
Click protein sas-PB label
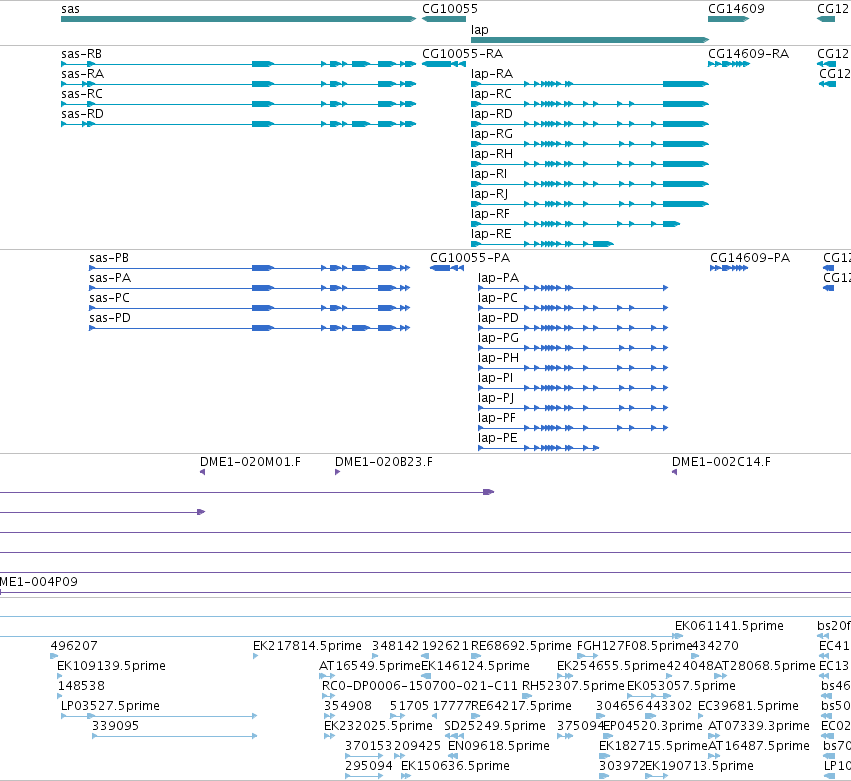(109, 258)
